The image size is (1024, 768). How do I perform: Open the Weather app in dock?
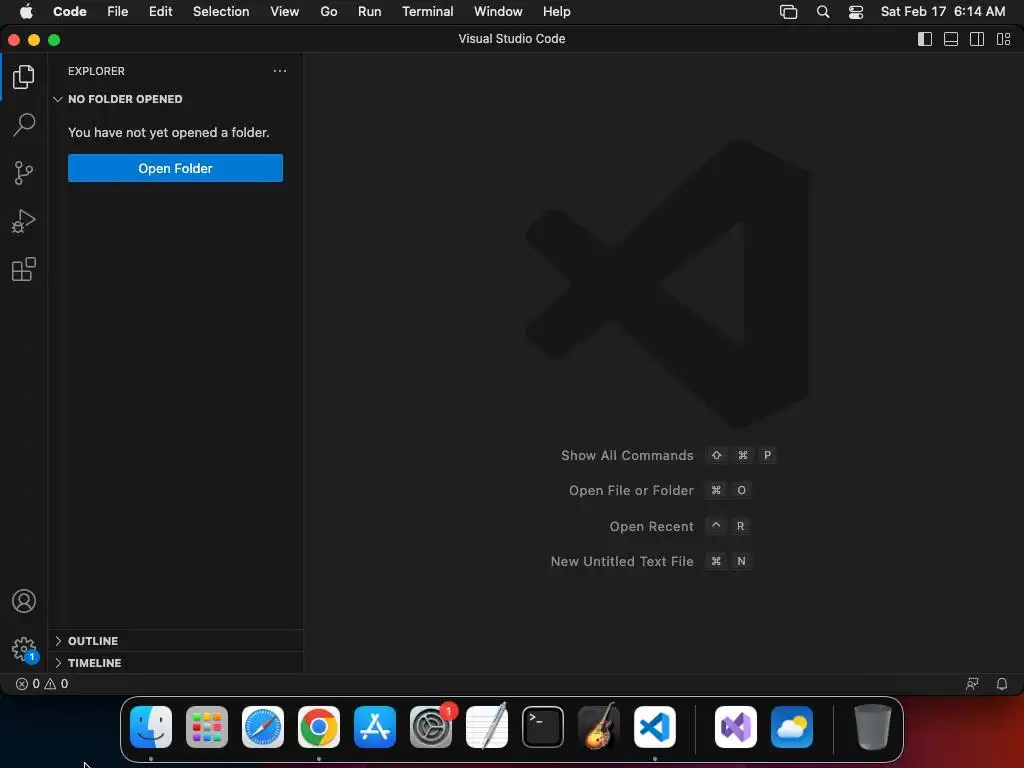792,727
